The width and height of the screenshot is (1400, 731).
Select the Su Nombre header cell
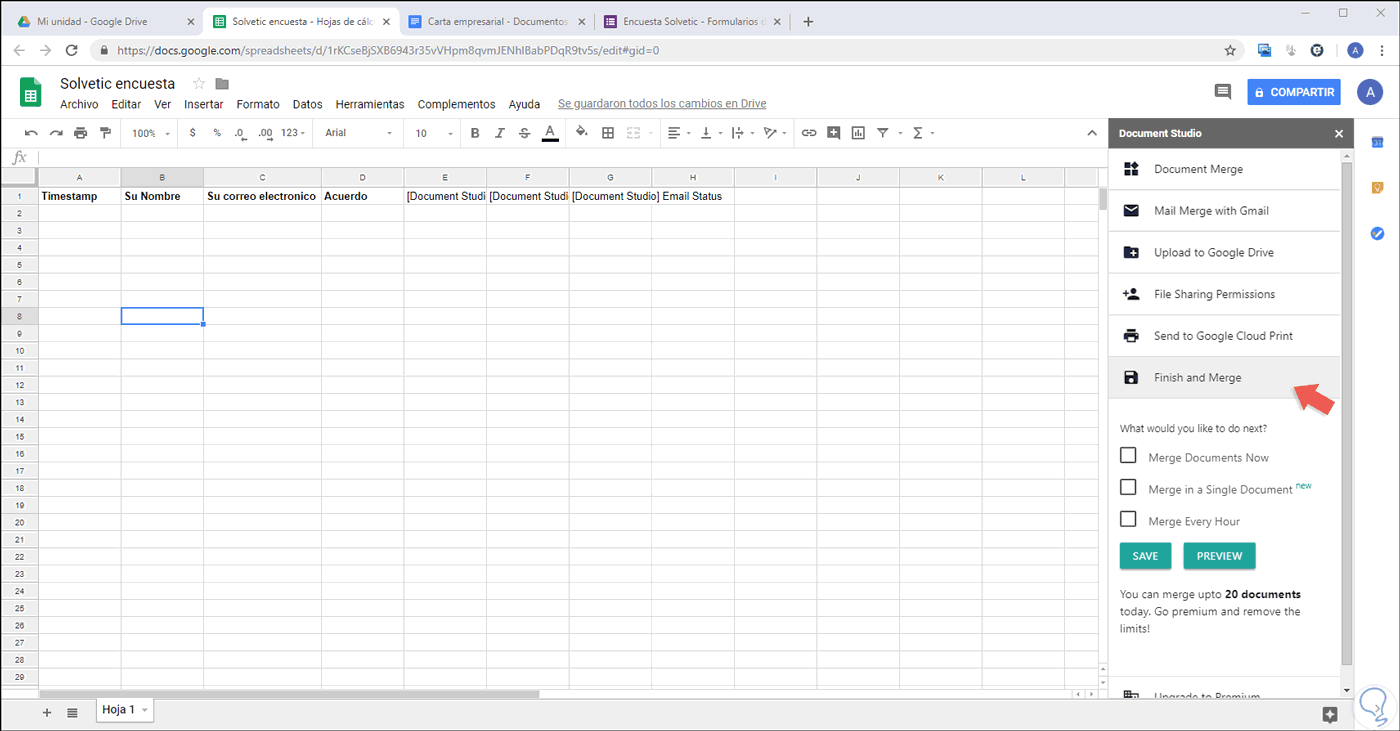click(x=162, y=196)
